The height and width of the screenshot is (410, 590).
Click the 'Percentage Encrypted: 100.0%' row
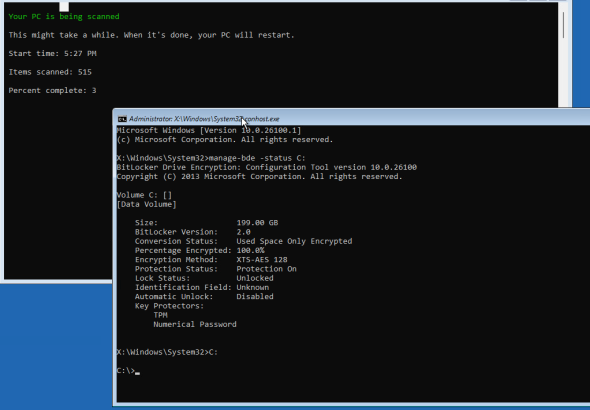pyautogui.click(x=199, y=250)
